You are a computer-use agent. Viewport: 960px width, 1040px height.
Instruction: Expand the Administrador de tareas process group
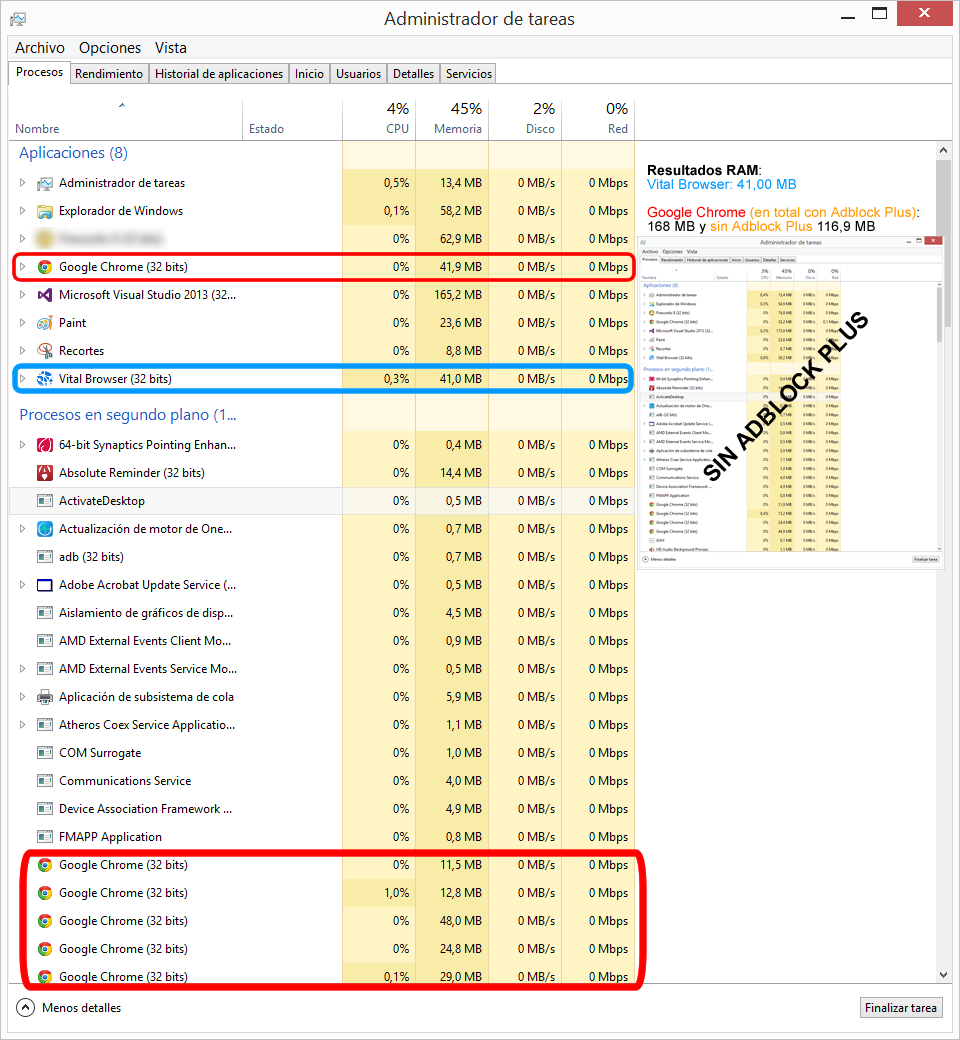click(23, 183)
